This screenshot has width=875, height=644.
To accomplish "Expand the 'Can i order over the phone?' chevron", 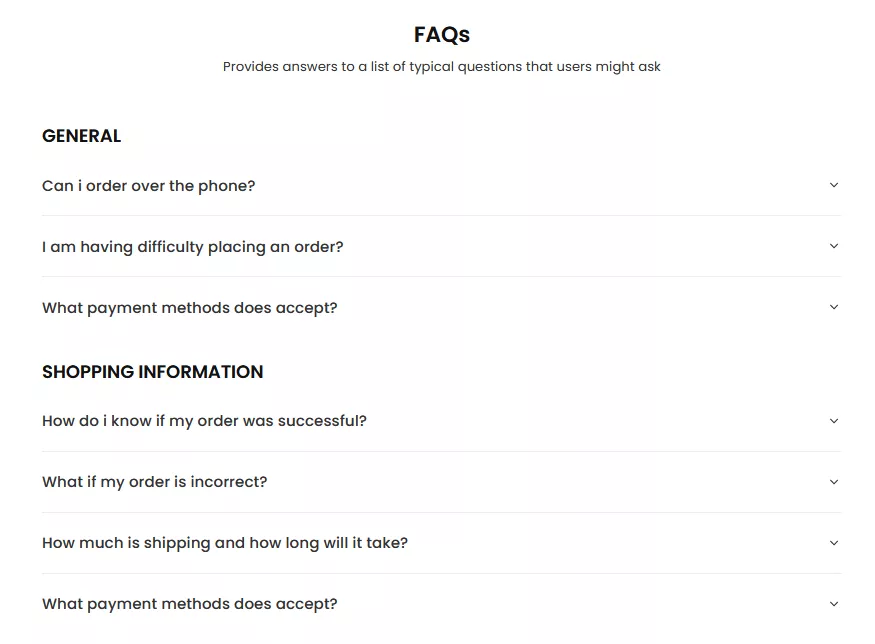I will 834,185.
